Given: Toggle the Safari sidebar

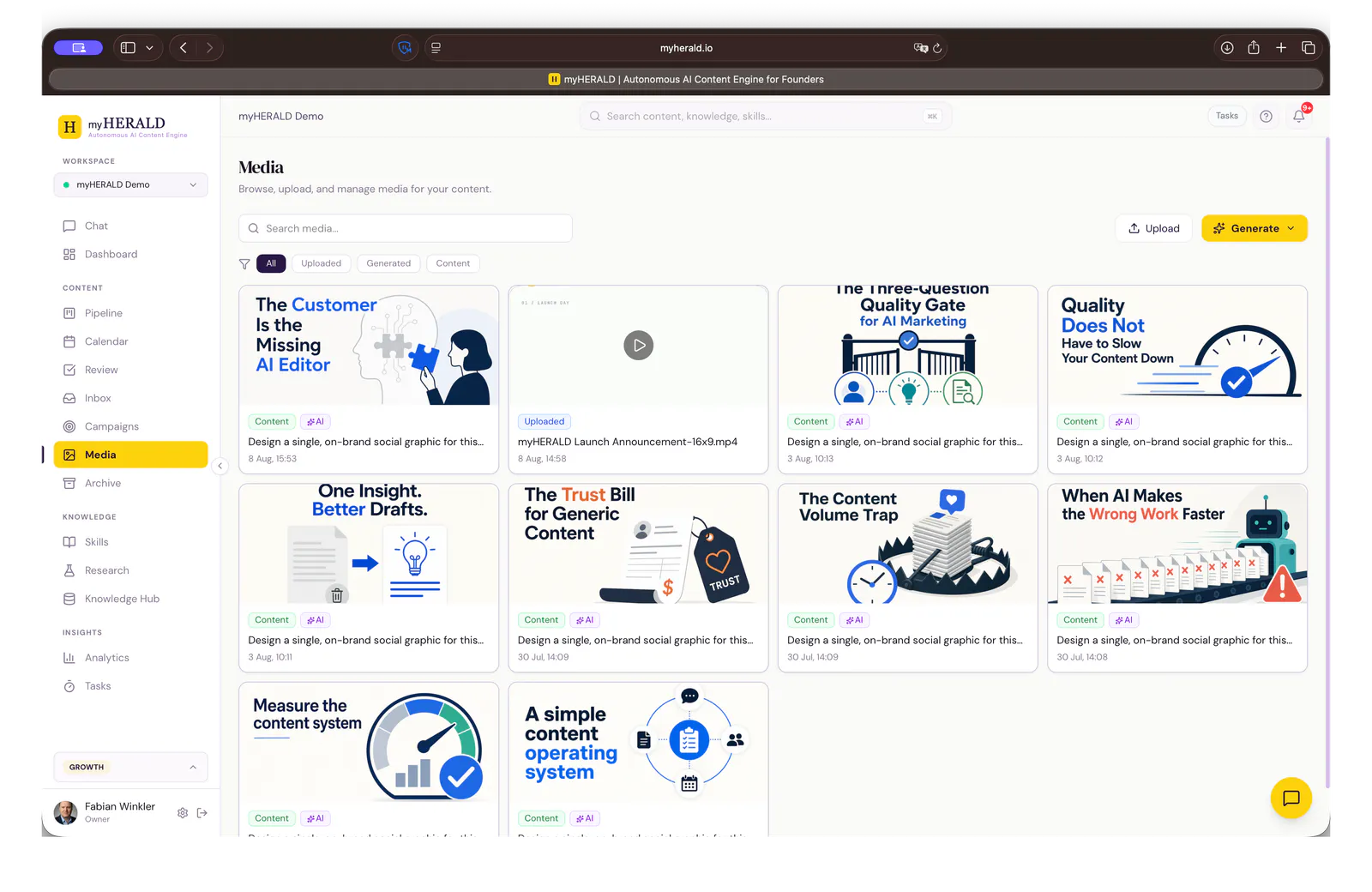Looking at the screenshot, I should click(x=128, y=48).
